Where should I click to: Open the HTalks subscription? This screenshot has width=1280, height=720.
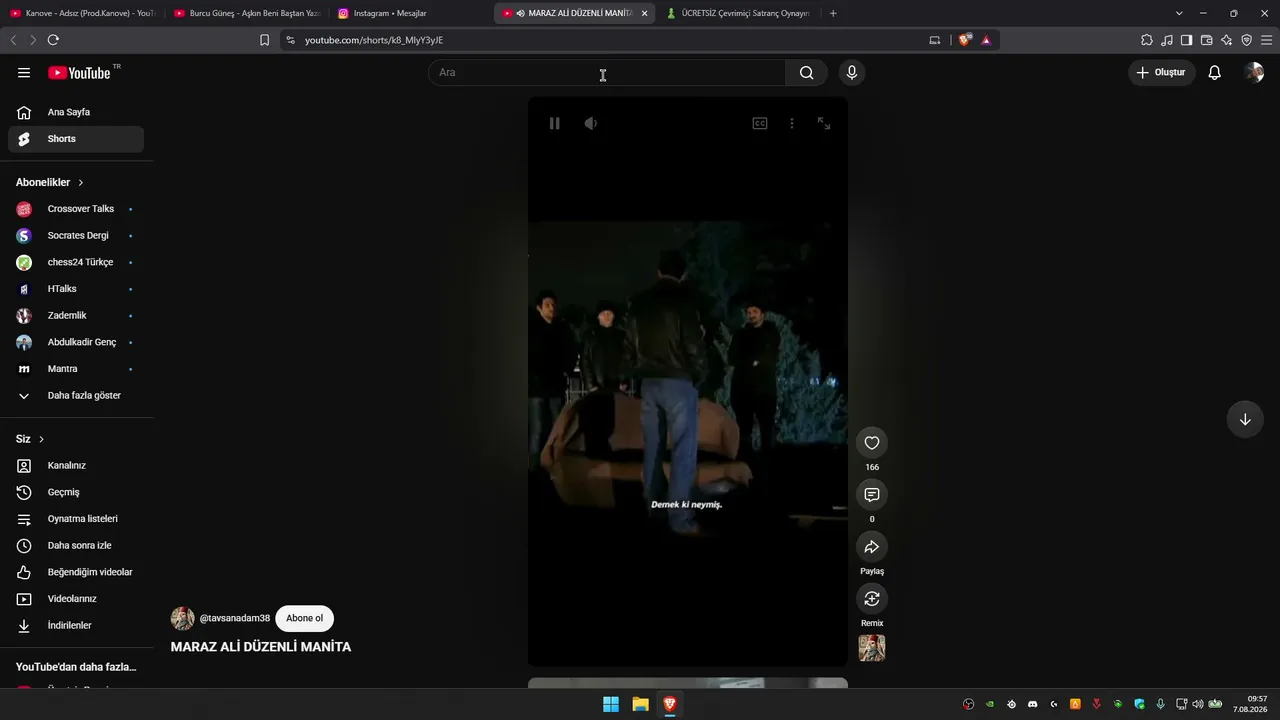coord(76,289)
